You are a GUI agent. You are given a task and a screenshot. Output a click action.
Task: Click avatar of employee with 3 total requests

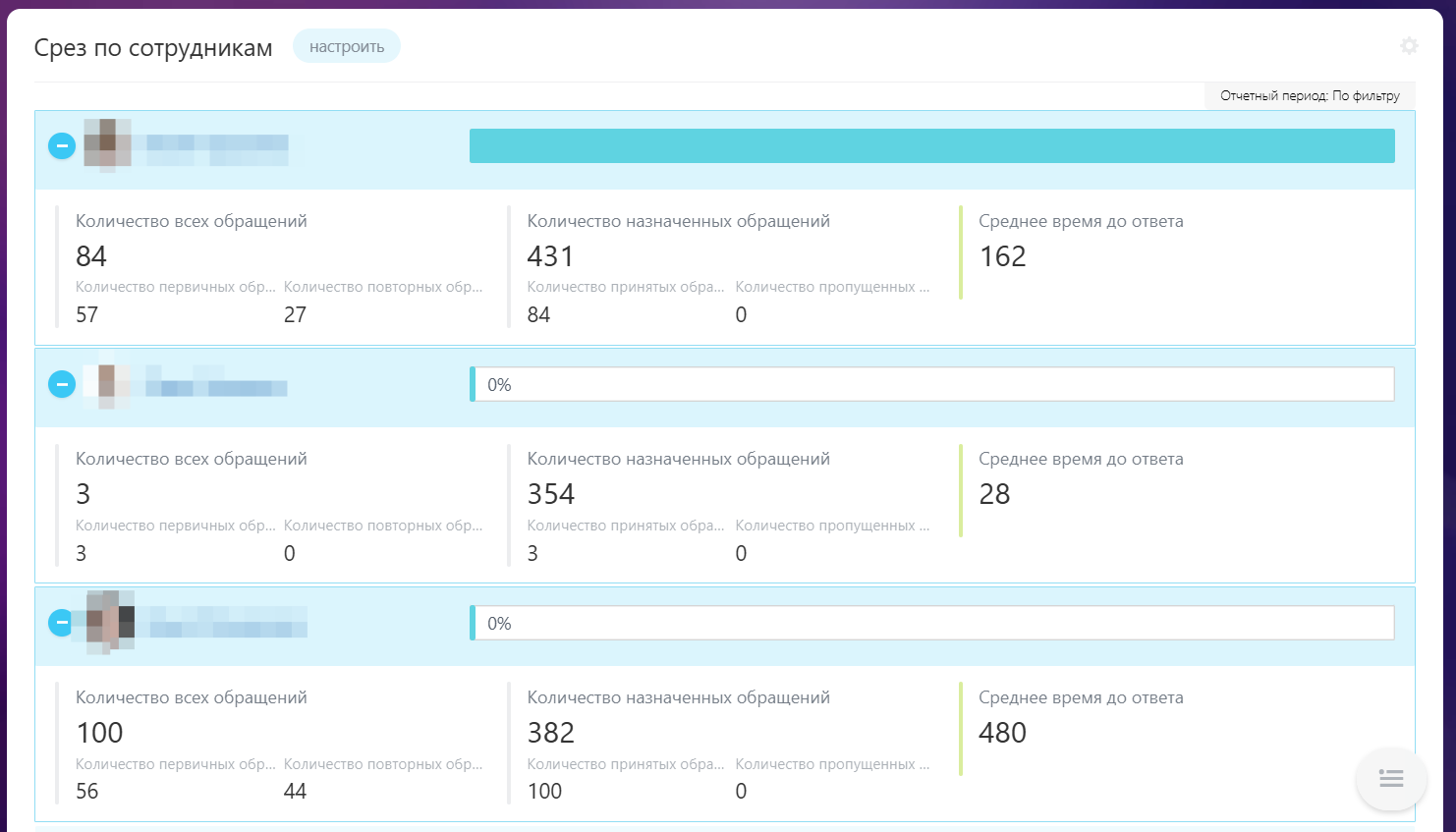pos(107,383)
